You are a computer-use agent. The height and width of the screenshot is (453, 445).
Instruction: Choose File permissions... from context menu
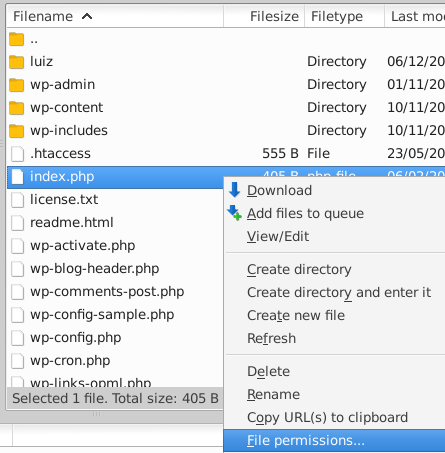(334, 440)
